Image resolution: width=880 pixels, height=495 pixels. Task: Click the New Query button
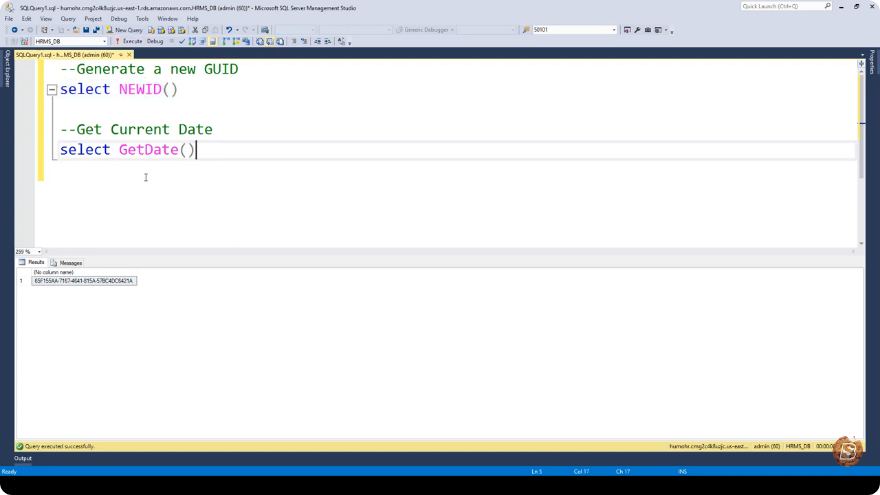(x=125, y=30)
